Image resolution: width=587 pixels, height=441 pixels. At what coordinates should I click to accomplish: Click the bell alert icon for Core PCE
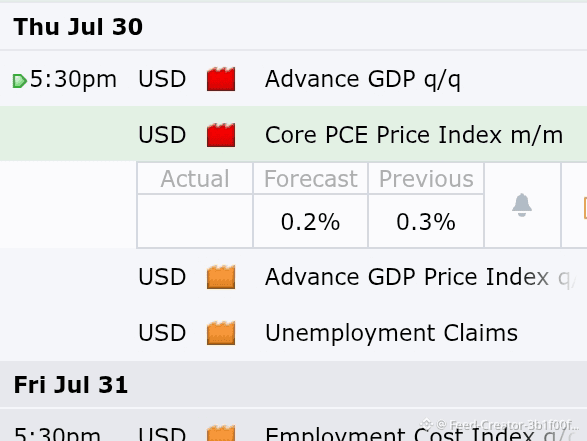pos(522,205)
